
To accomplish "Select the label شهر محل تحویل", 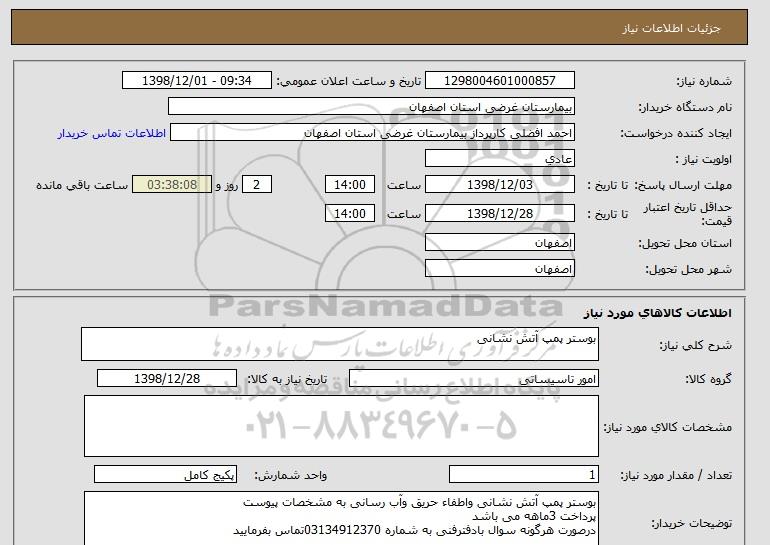I will coord(688,269).
